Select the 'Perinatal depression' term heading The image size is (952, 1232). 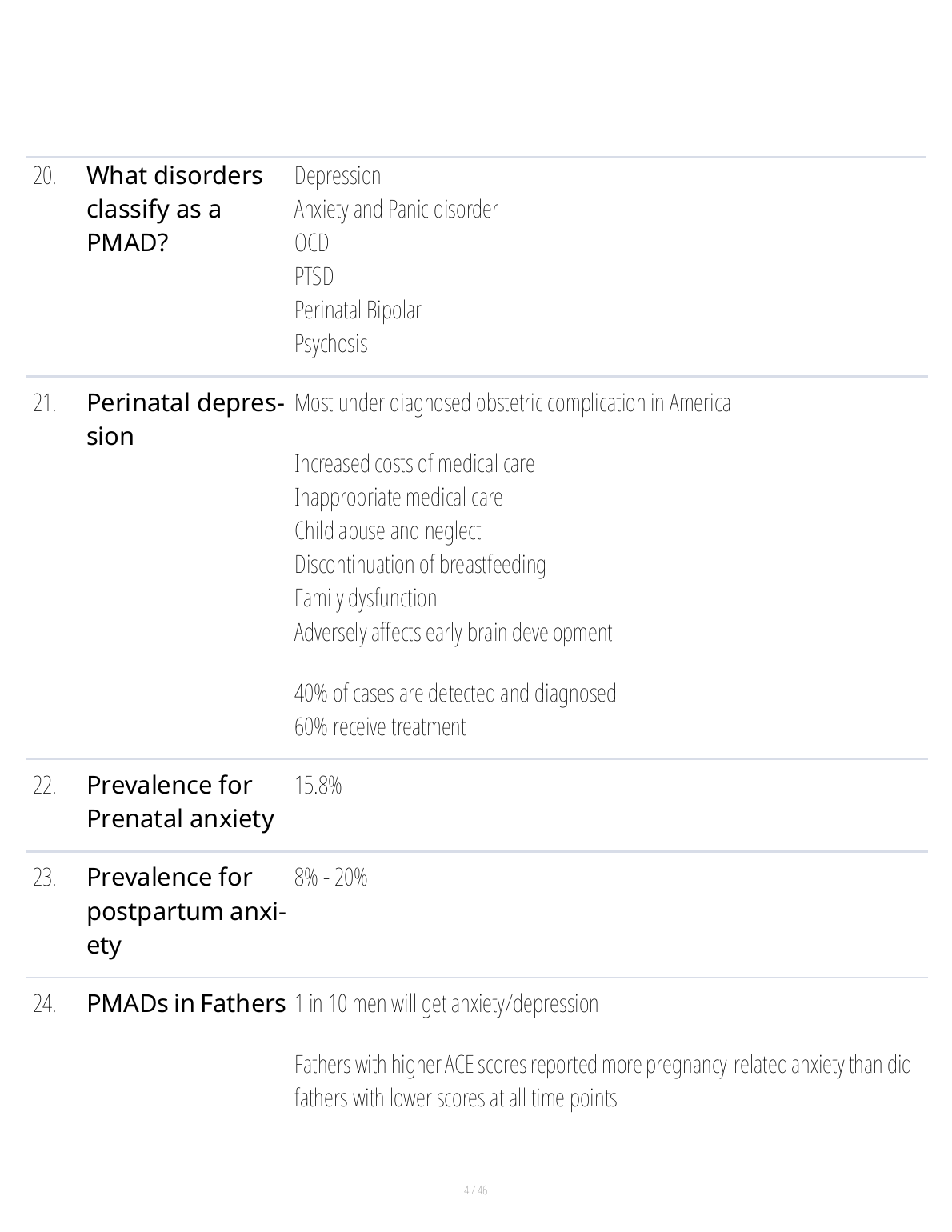184,418
